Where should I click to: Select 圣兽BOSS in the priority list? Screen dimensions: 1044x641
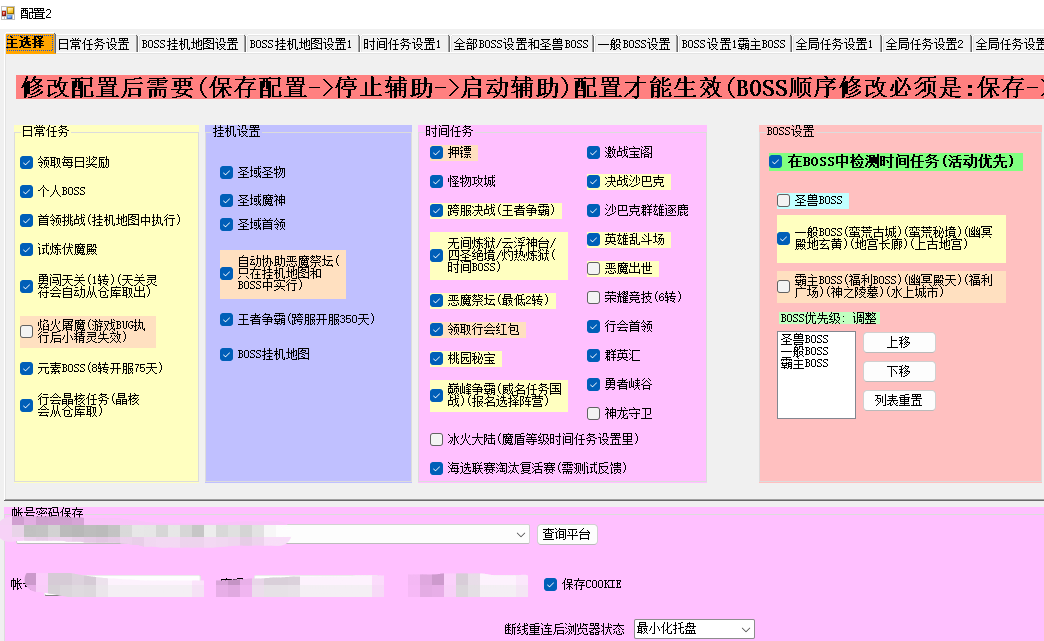(x=805, y=339)
